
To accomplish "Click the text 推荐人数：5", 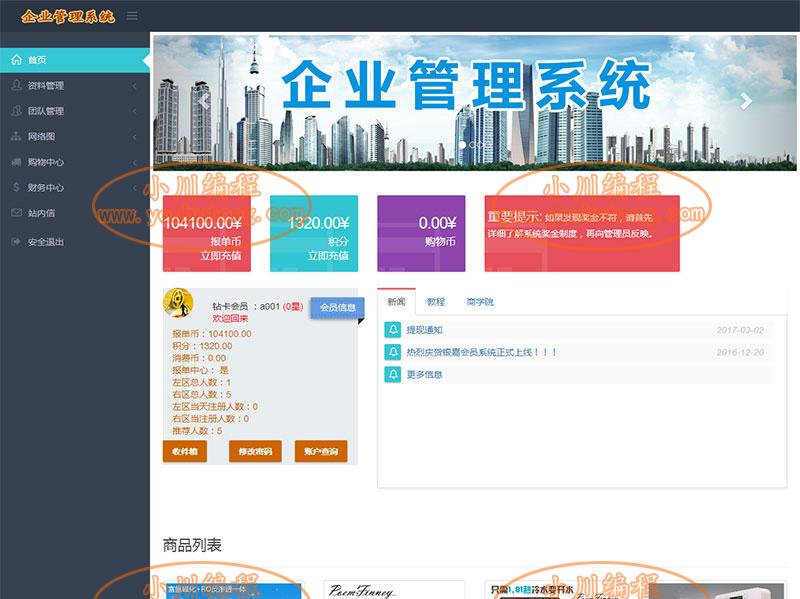I will [197, 431].
